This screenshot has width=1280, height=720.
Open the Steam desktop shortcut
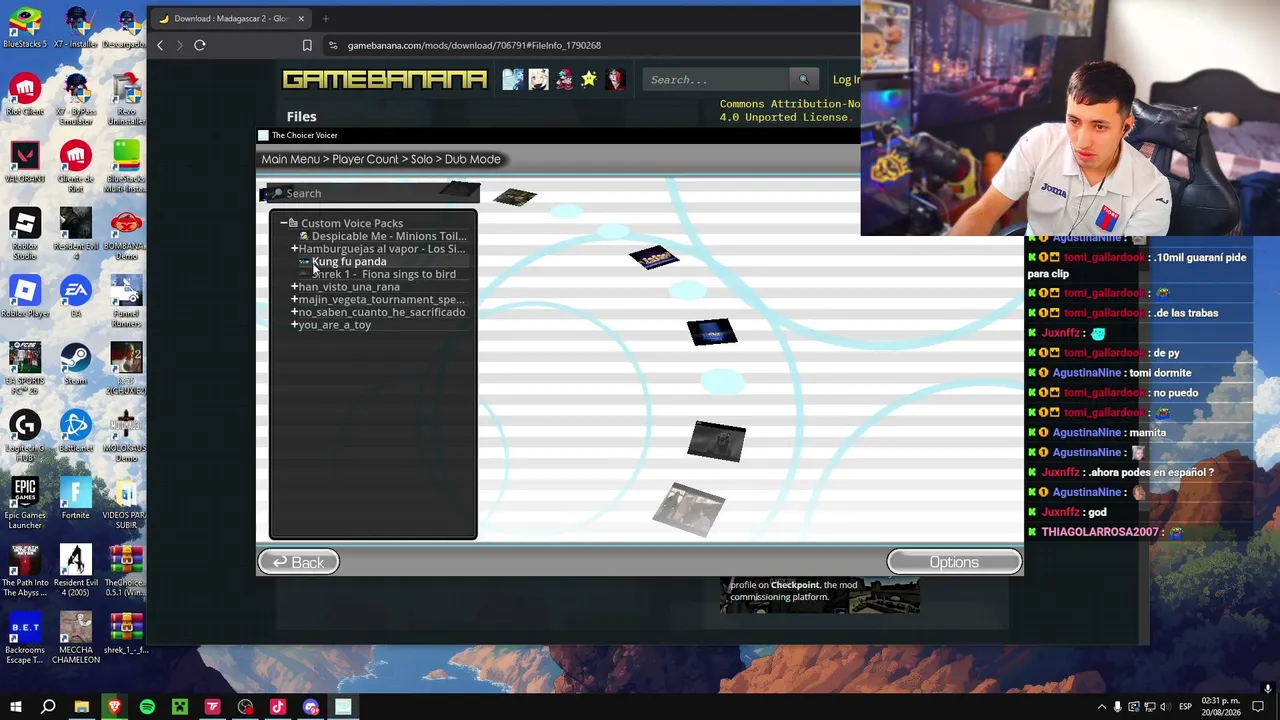tap(75, 364)
